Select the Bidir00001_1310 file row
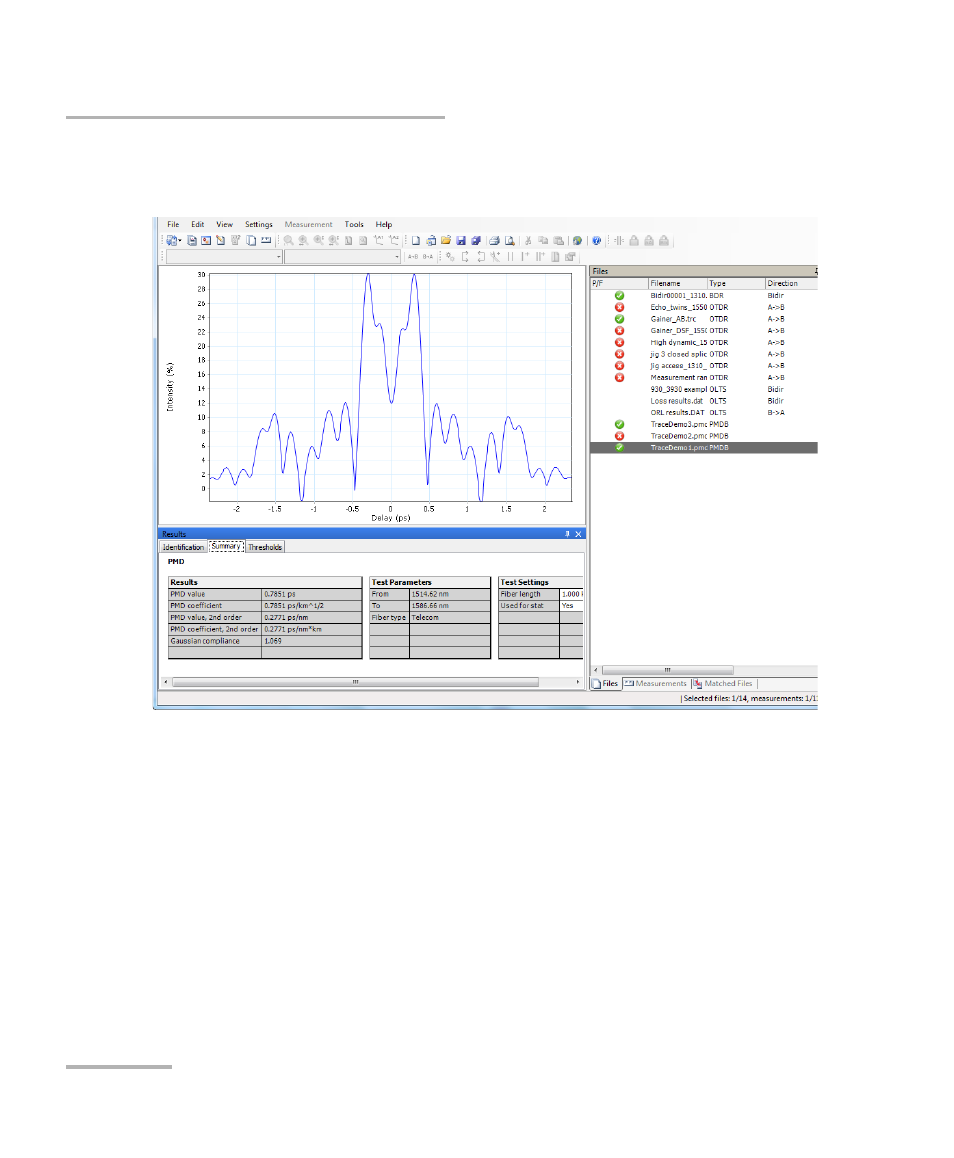Viewport: 954px width, 1158px height. pos(704,295)
